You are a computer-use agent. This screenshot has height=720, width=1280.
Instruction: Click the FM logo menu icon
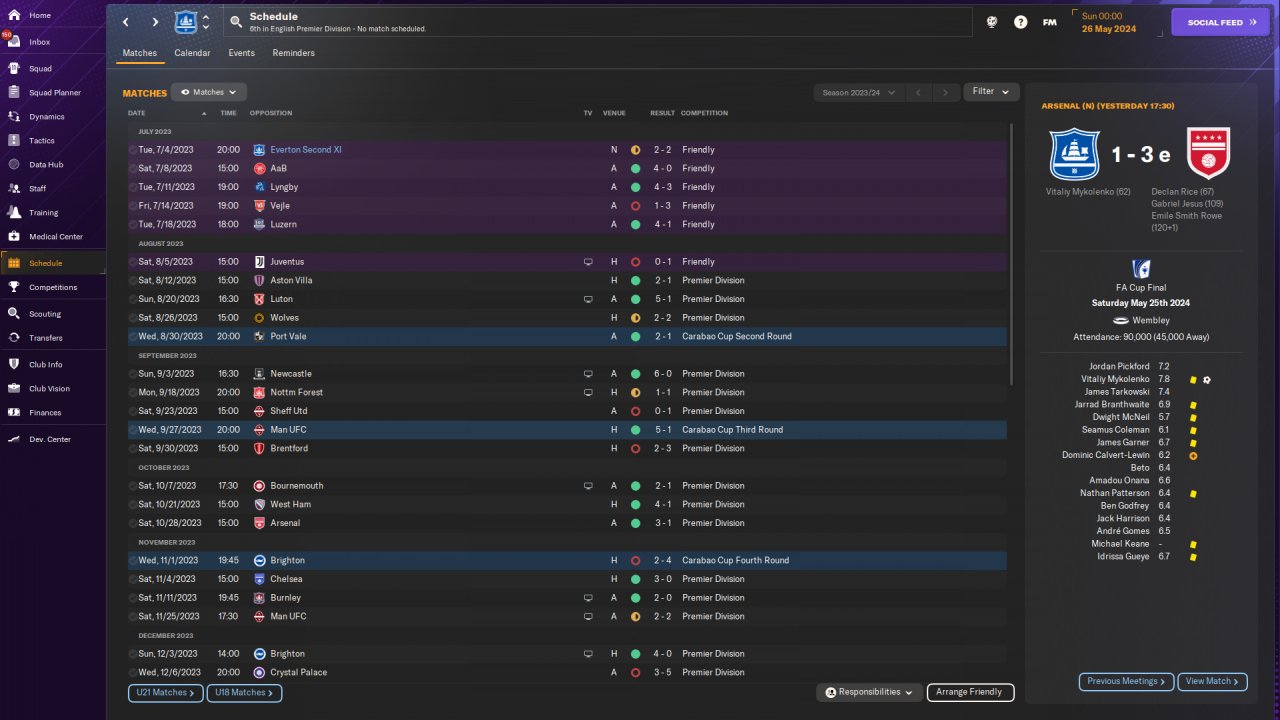pos(1049,22)
